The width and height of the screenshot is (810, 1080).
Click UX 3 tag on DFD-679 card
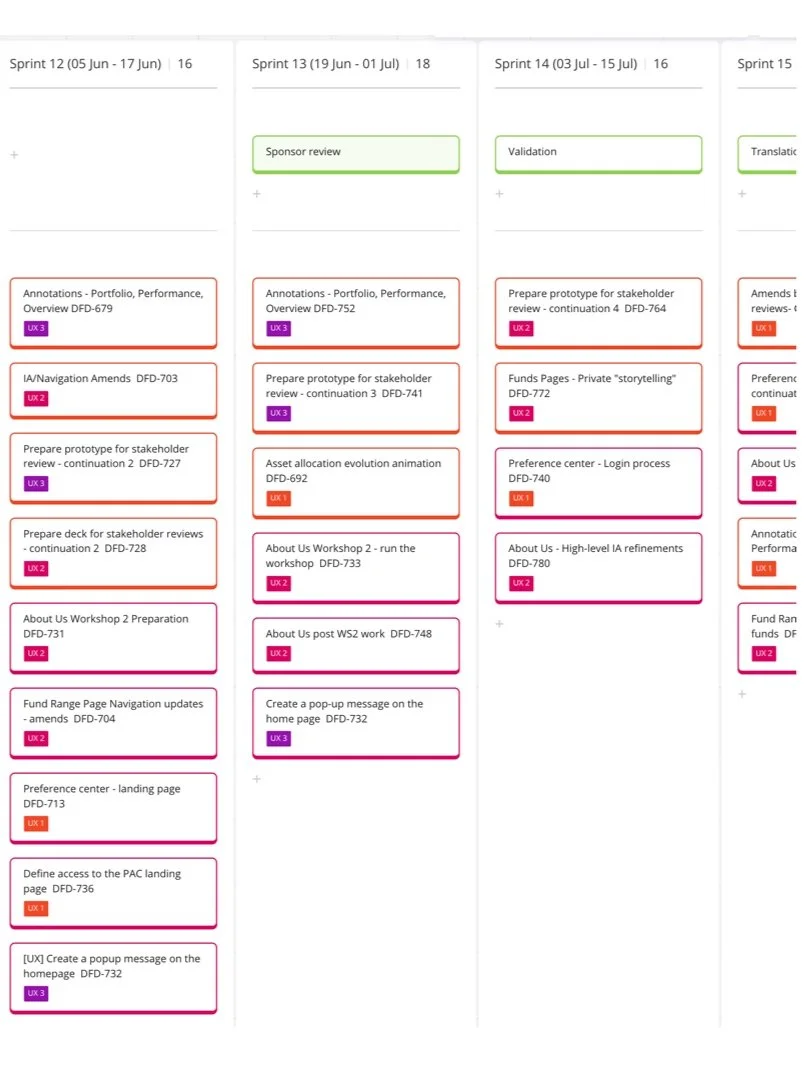[x=36, y=329]
